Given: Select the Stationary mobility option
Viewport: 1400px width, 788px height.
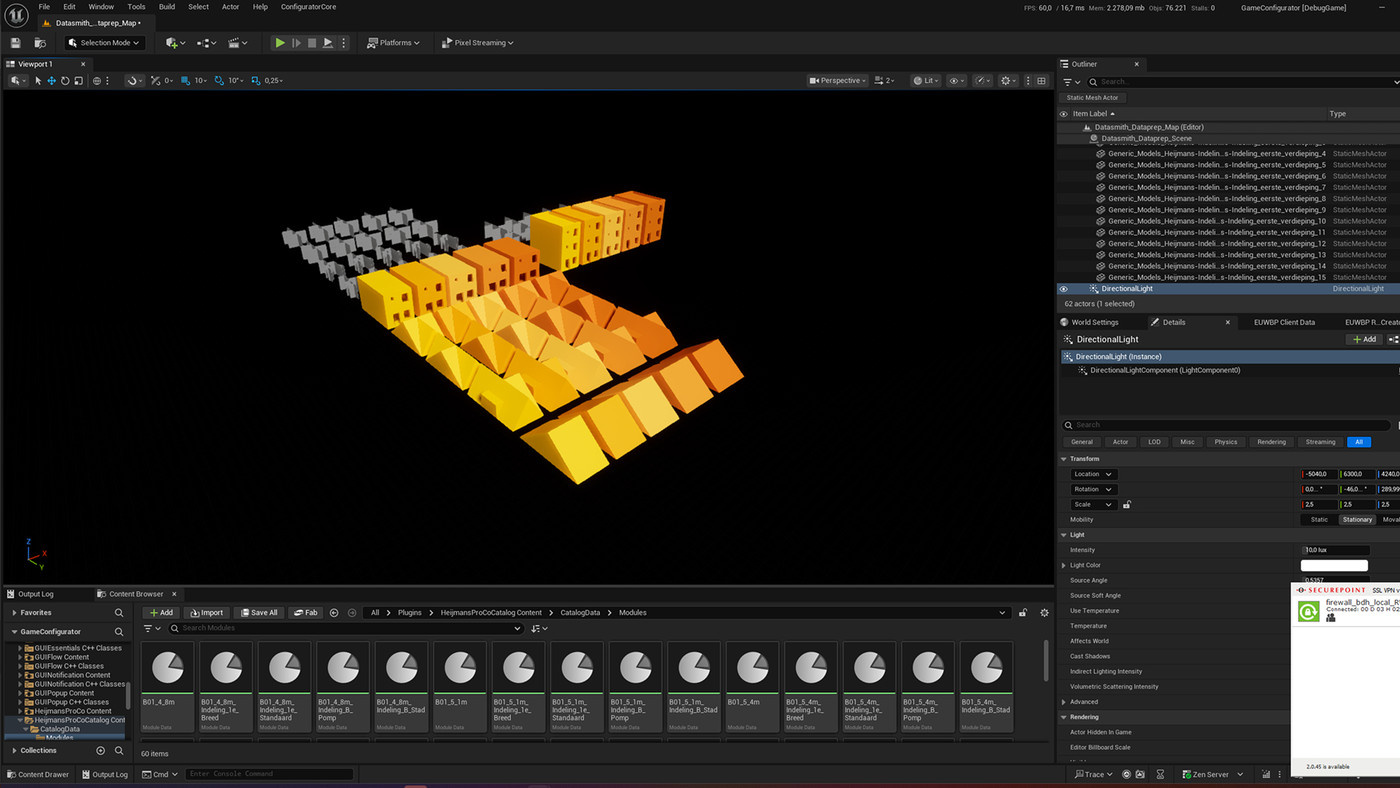Looking at the screenshot, I should [1357, 519].
